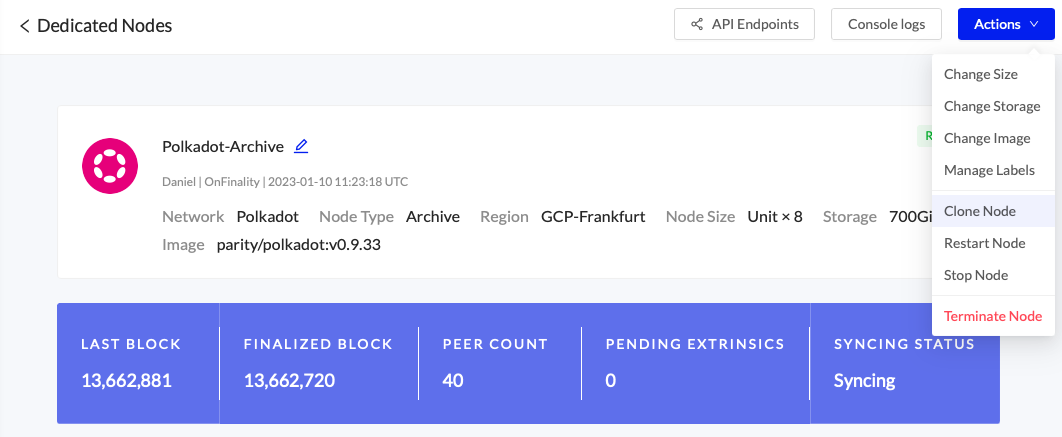Select Change Size from the menu
Viewport: 1062px width, 437px height.
[980, 74]
